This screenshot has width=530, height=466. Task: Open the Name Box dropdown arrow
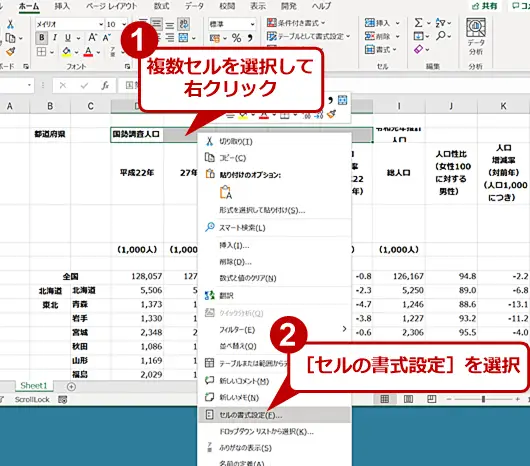[29, 85]
